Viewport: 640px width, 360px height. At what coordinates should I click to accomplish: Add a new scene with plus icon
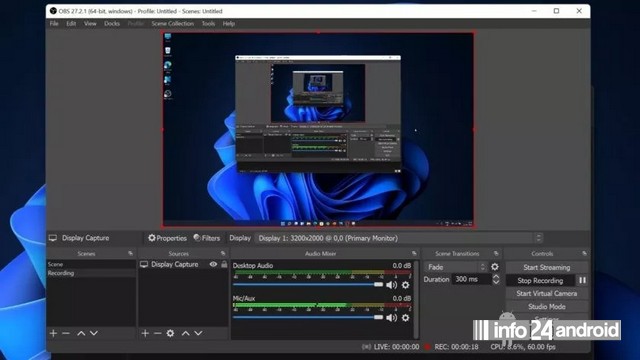53,333
